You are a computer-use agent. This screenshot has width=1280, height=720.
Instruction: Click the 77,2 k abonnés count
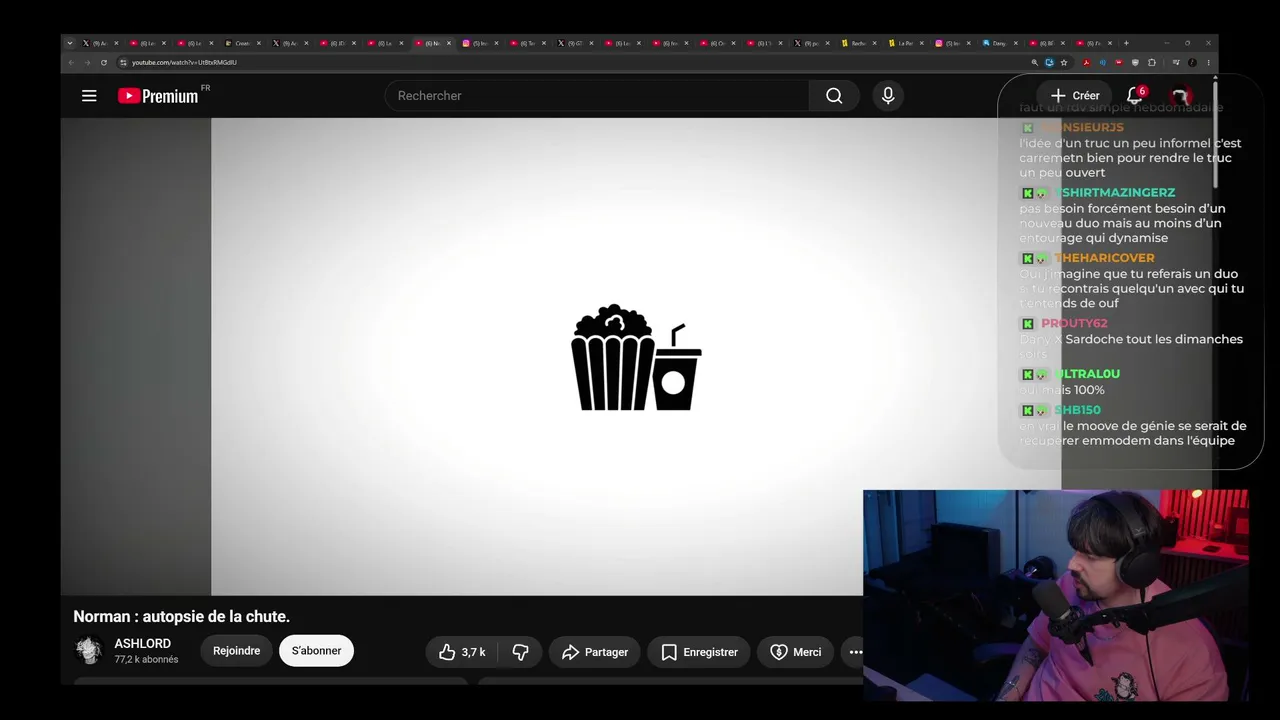tap(146, 660)
